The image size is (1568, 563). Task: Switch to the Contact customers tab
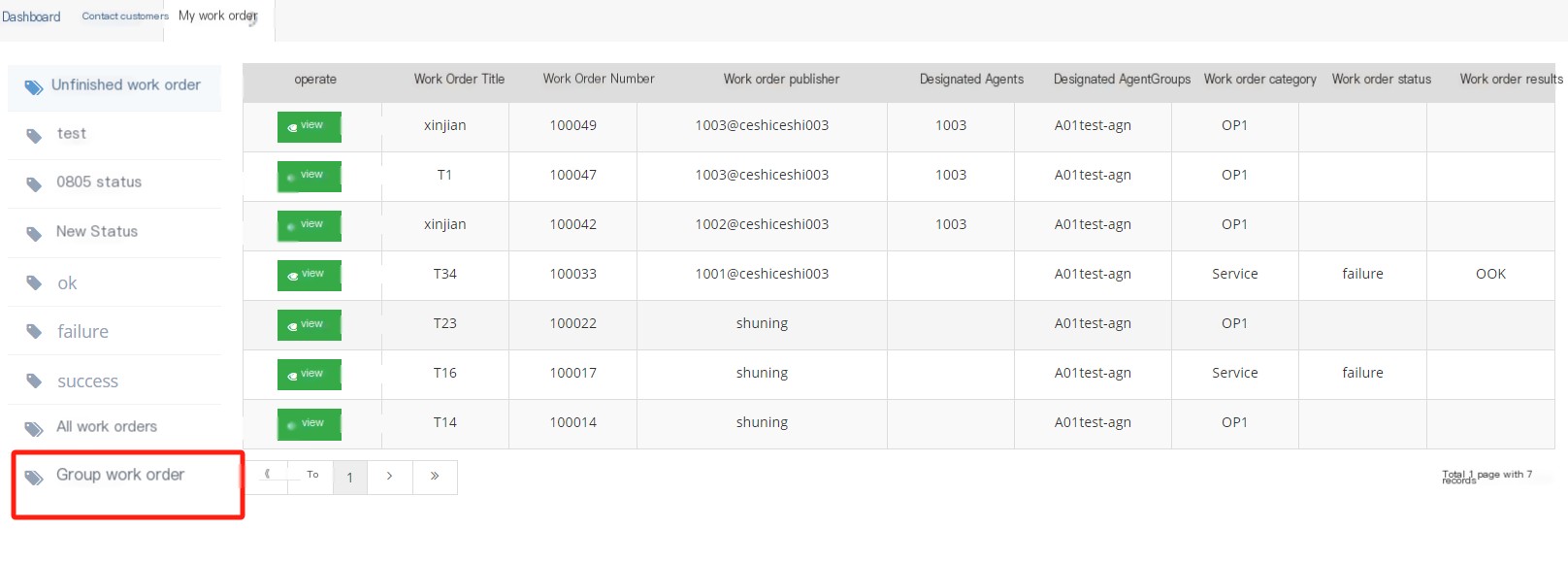125,17
